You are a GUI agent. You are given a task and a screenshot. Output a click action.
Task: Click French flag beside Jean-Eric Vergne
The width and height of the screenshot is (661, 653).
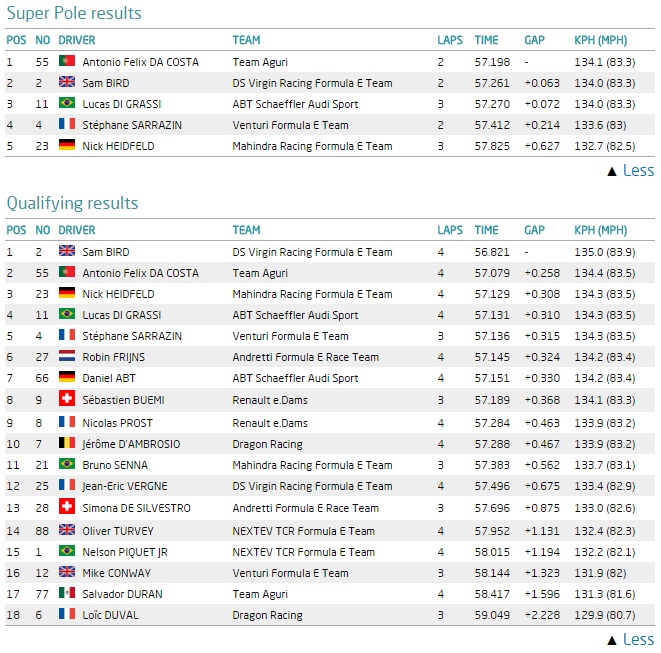pyautogui.click(x=67, y=485)
